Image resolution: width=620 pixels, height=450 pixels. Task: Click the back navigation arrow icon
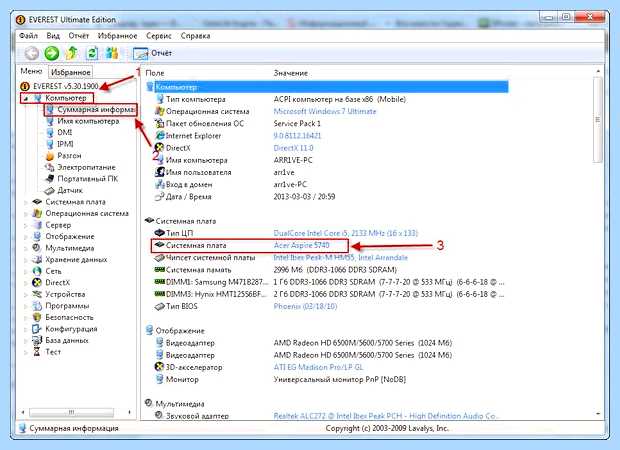click(x=32, y=53)
